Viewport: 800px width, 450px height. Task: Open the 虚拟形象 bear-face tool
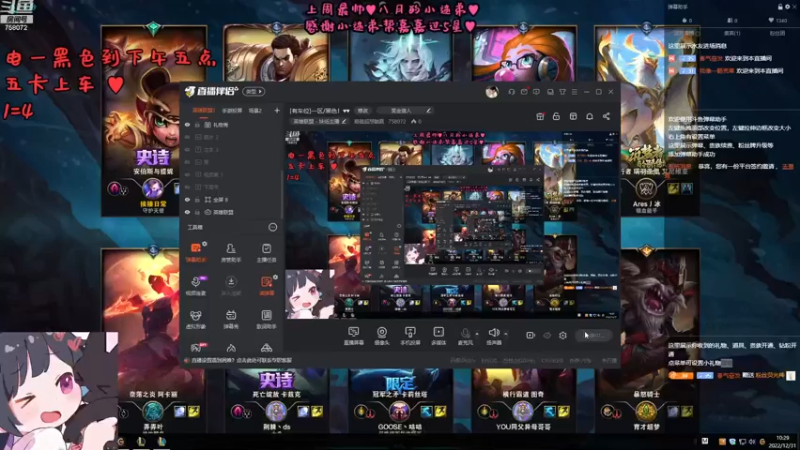[196, 319]
